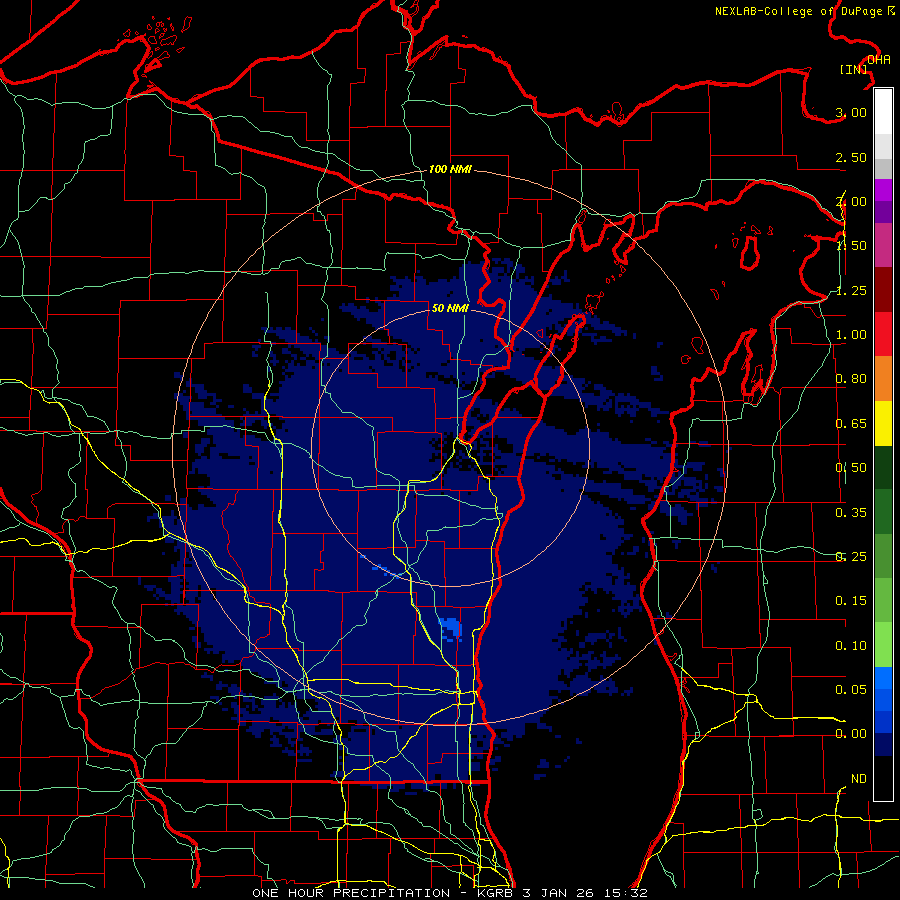Click the black ND legend swatch
The height and width of the screenshot is (900, 900).
point(883,778)
